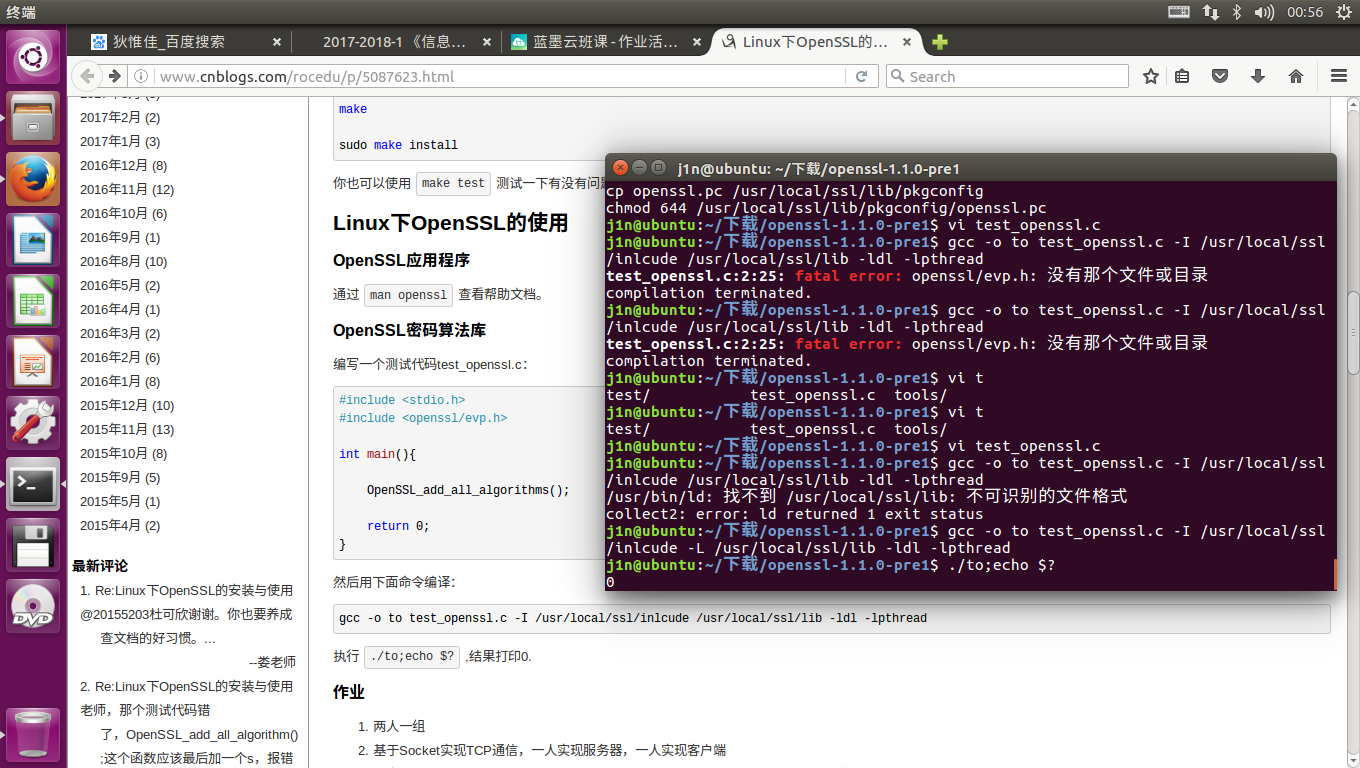
Task: Open the 2016年10月 (6) archive link
Action: 124,214
